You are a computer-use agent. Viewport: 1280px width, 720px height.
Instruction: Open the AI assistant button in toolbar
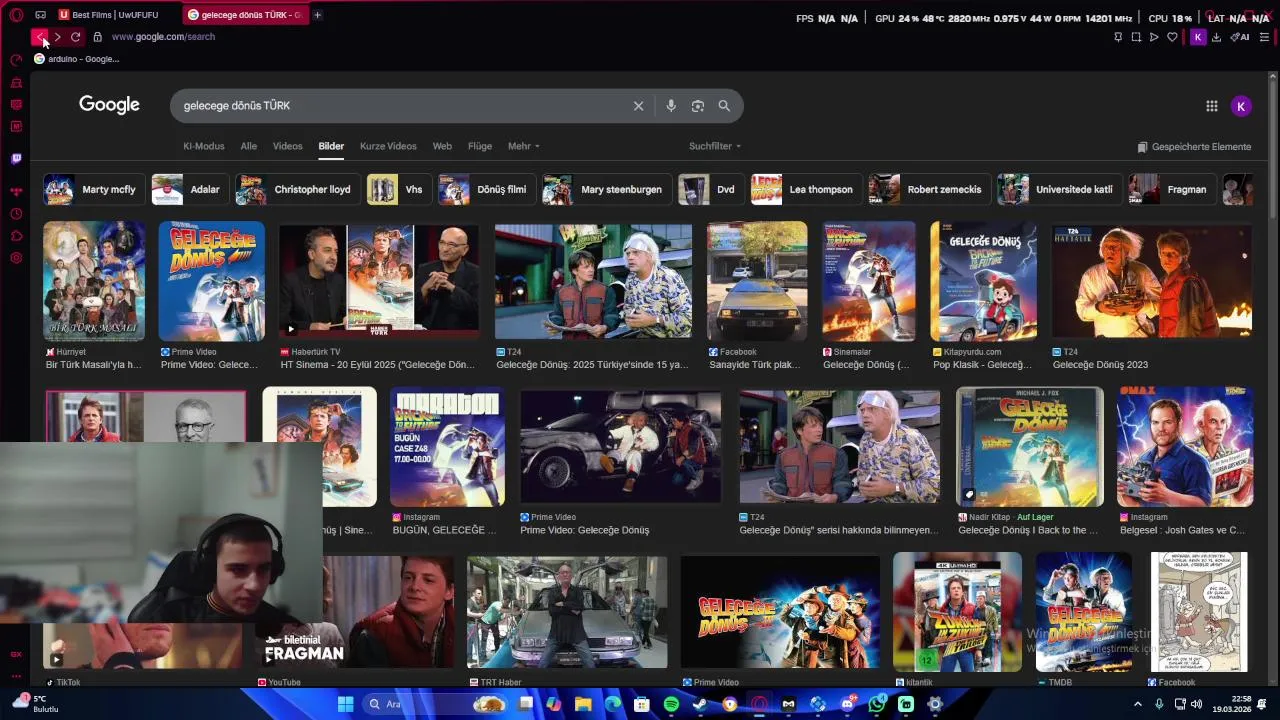click(1240, 37)
